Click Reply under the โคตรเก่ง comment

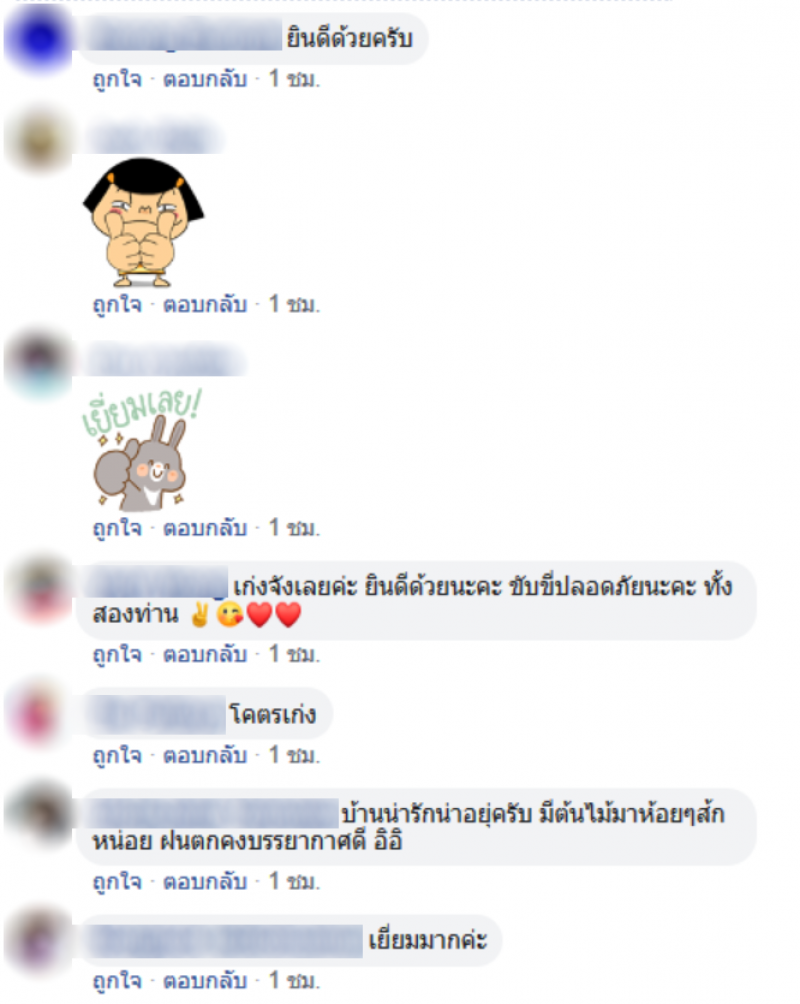click(205, 756)
